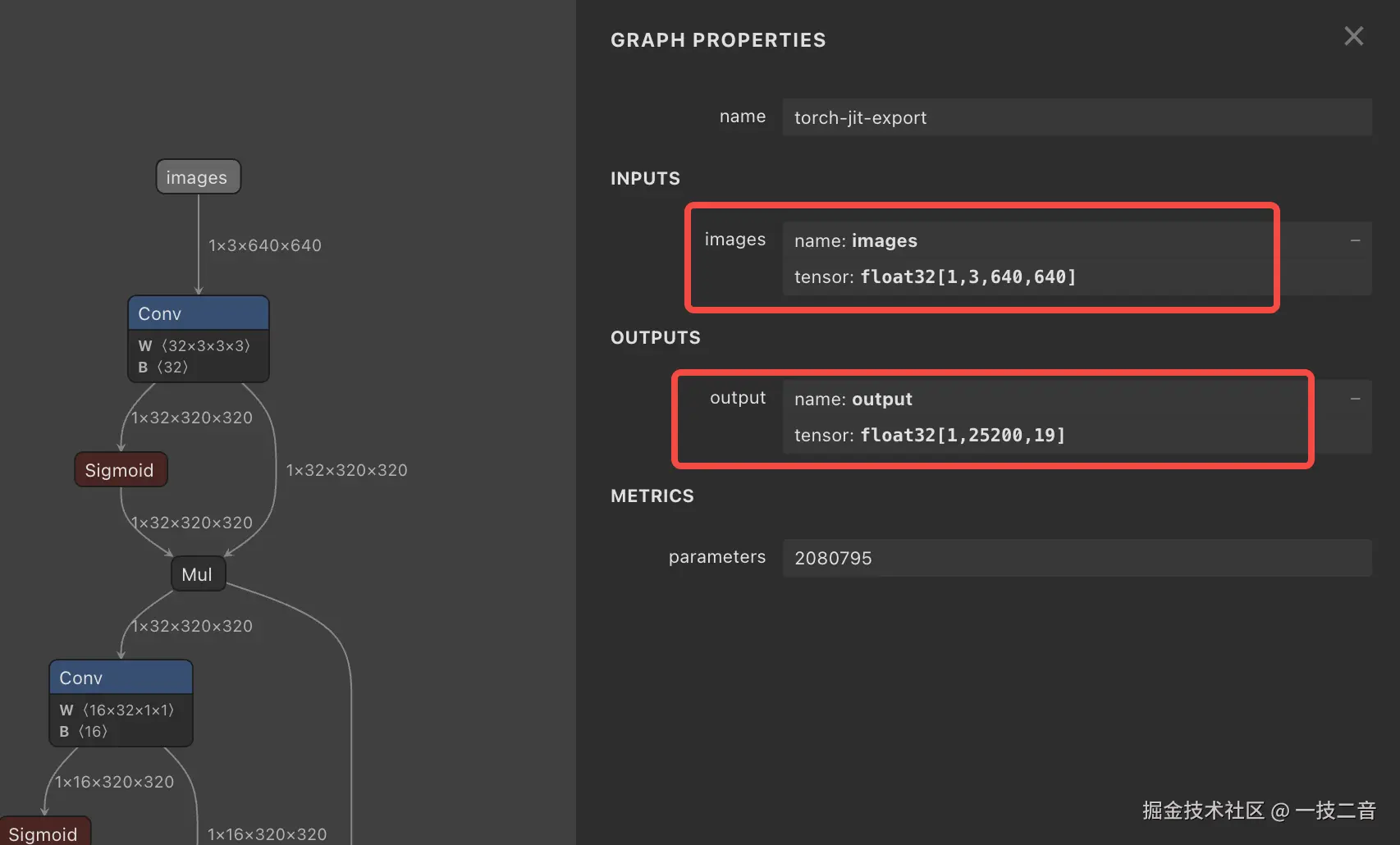Screen dimensions: 1400x845
Task: Open the B ⟨32⟩ bias initializer
Action: [x=163, y=368]
